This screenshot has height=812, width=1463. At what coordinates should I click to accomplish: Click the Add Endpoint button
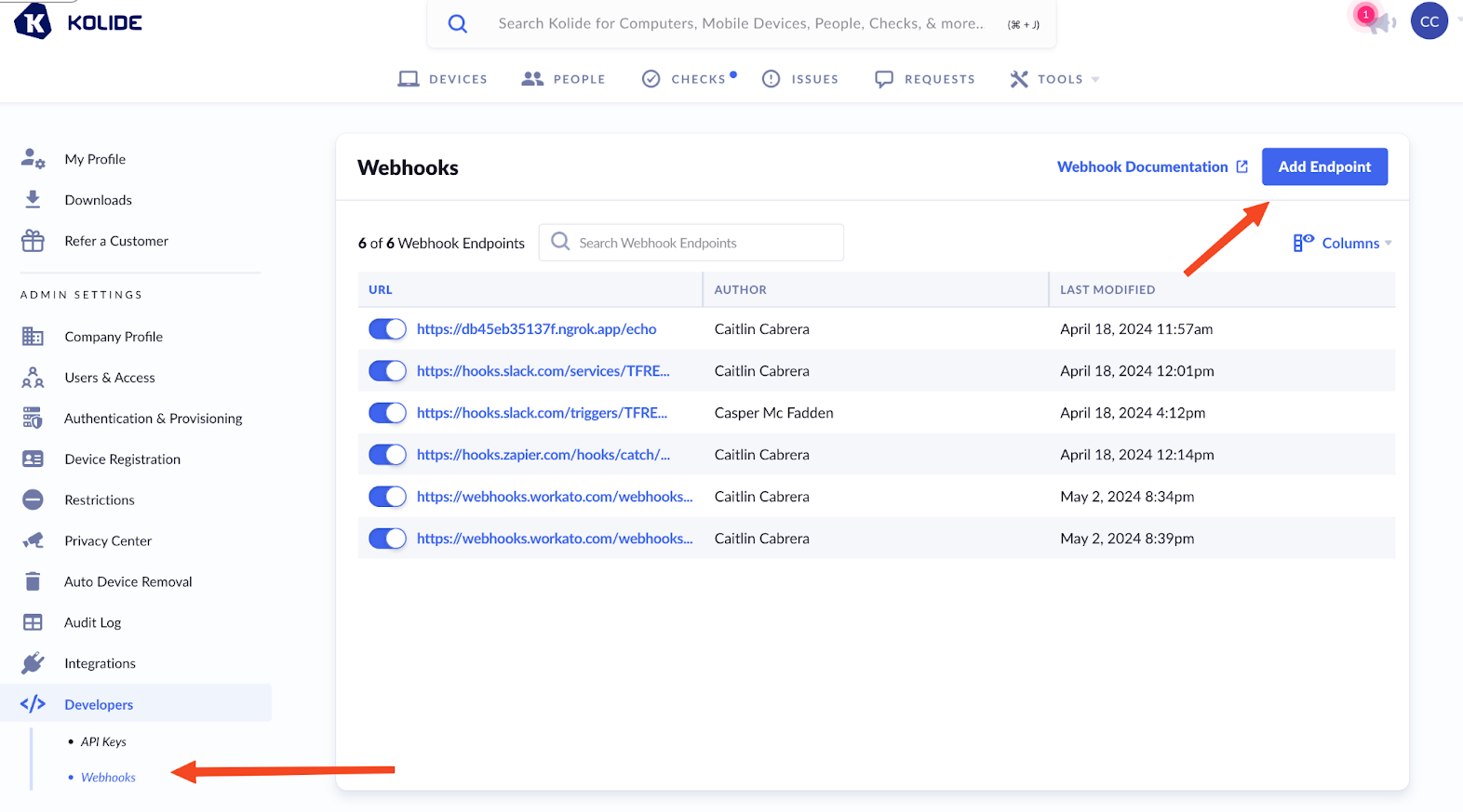pyautogui.click(x=1324, y=166)
